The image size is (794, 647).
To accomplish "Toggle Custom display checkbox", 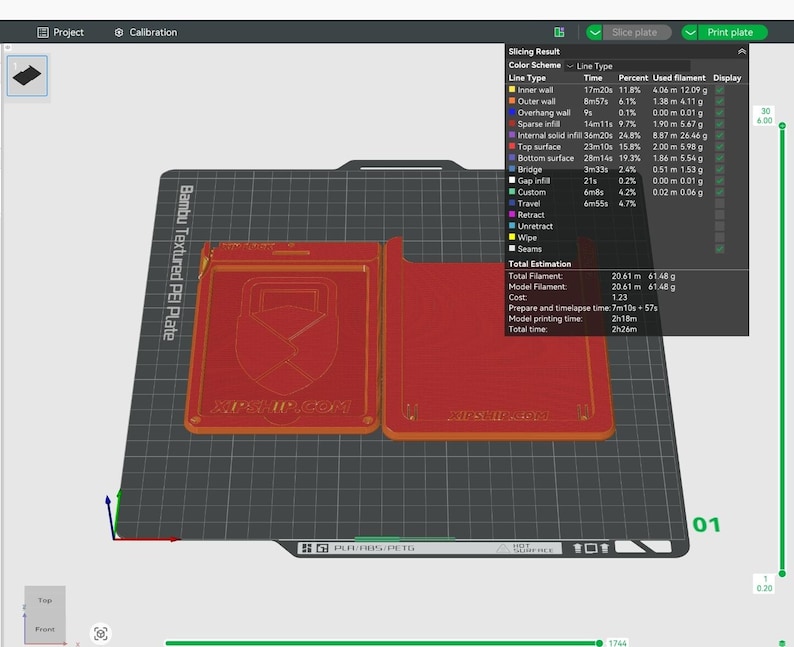I will pos(720,192).
